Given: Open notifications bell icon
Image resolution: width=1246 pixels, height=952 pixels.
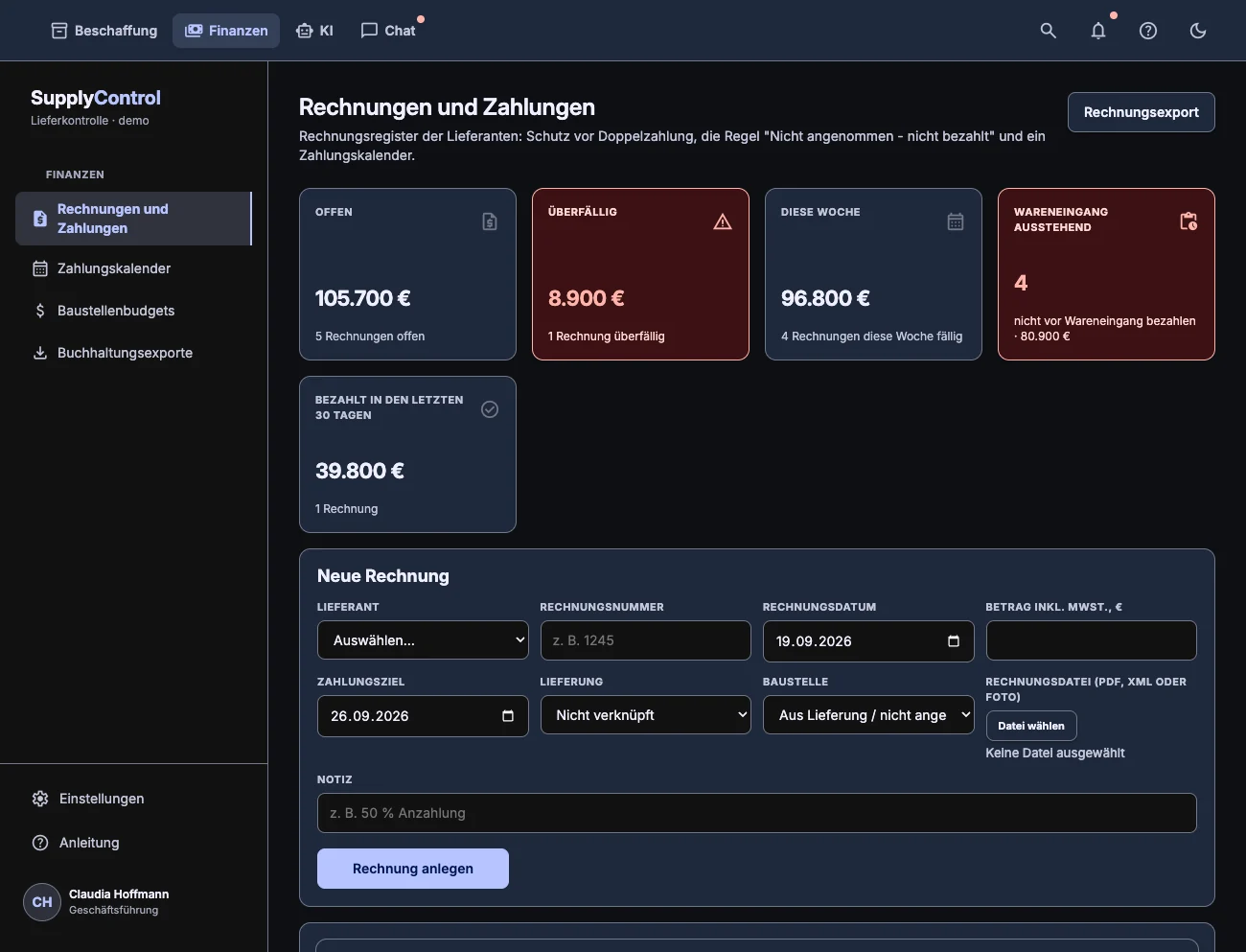Looking at the screenshot, I should tap(1098, 31).
